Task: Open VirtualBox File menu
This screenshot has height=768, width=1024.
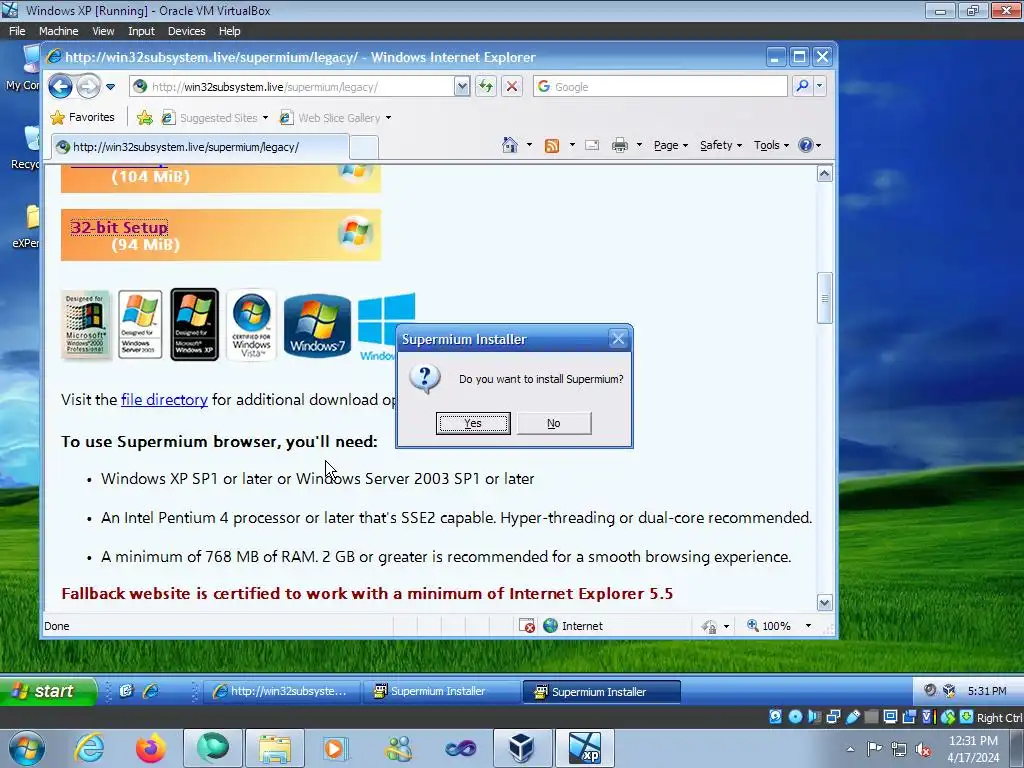Action: 17,31
